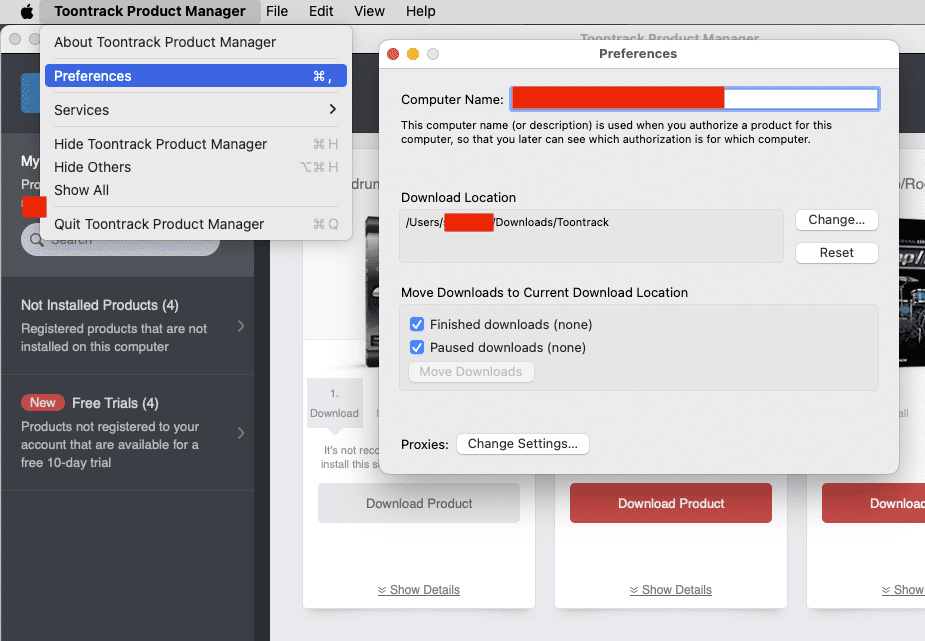Expand the Services submenu arrow
925x641 pixels.
(333, 110)
